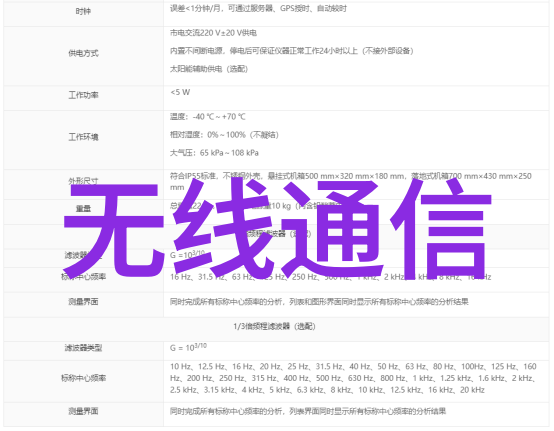Image resolution: width=554 pixels, height=431 pixels.
Task: Select the 工作环境 row label
Action: tap(83, 137)
